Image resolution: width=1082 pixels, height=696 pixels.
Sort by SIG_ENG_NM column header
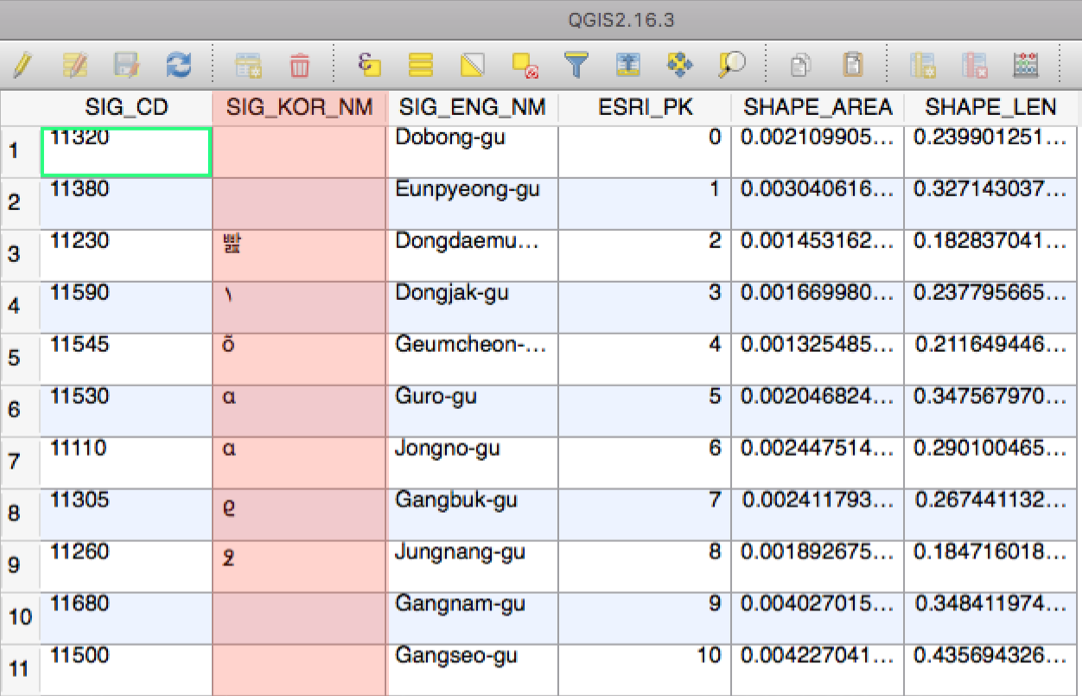tap(472, 108)
